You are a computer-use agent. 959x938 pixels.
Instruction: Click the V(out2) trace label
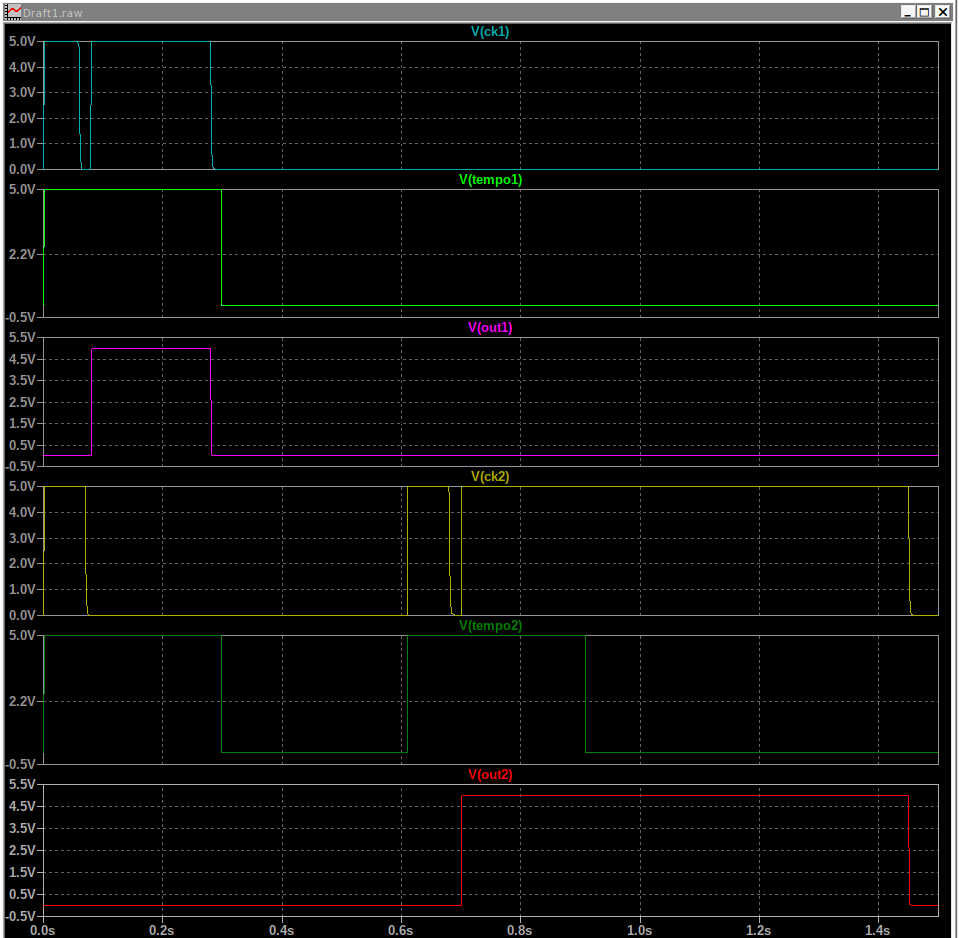(491, 774)
